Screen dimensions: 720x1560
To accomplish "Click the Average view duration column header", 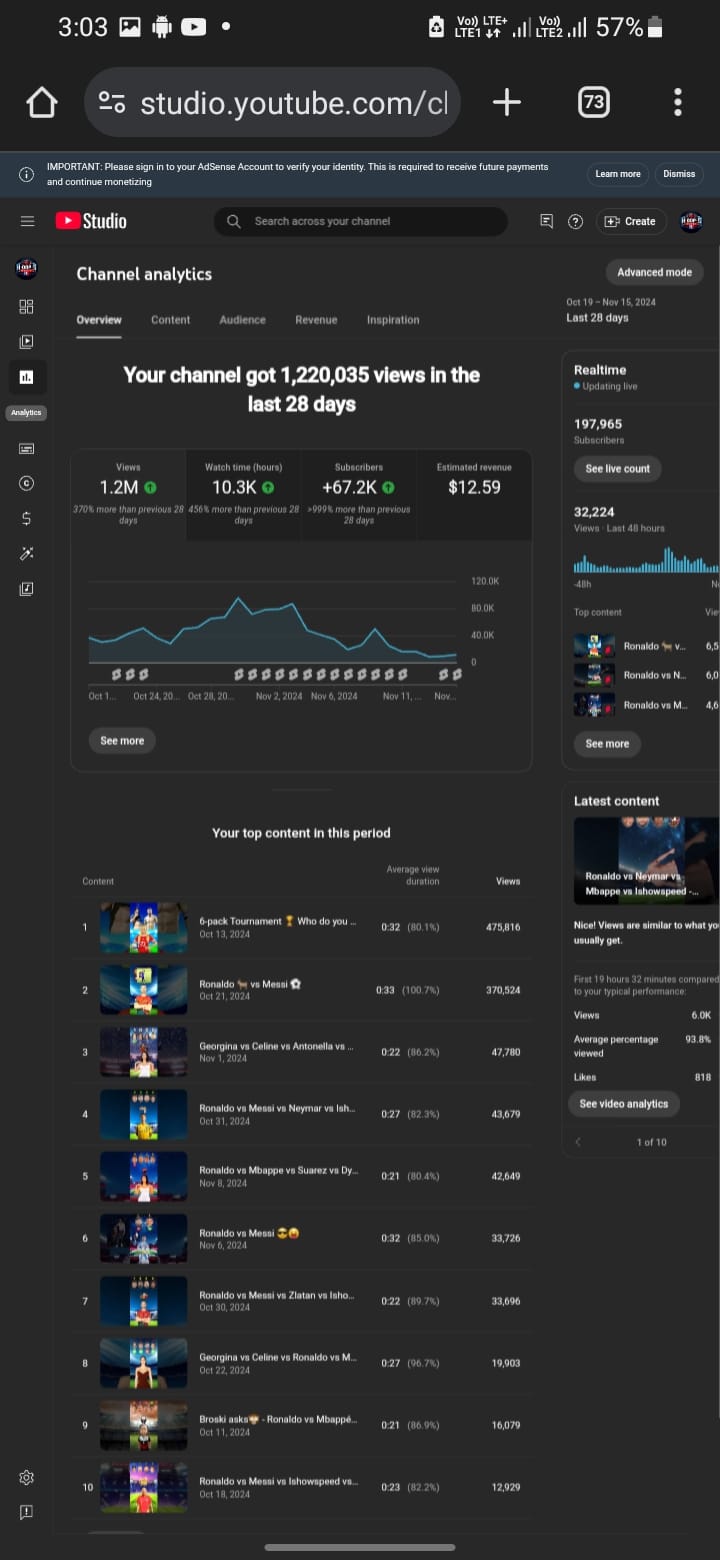I will tap(413, 875).
